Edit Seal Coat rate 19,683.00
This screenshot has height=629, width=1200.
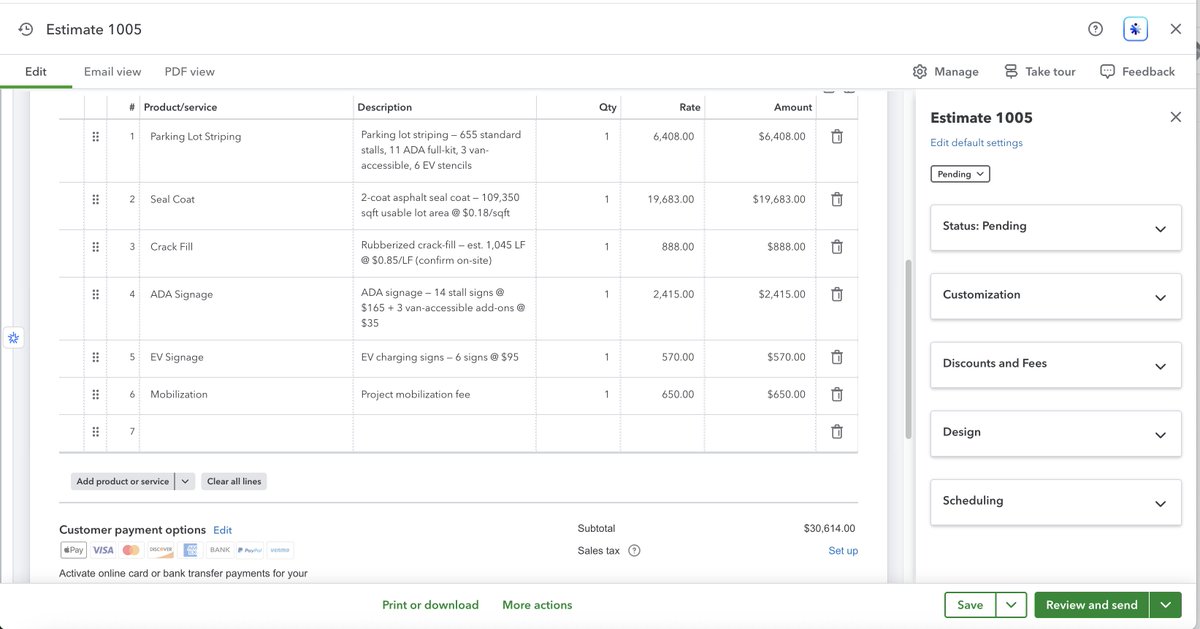tap(661, 206)
